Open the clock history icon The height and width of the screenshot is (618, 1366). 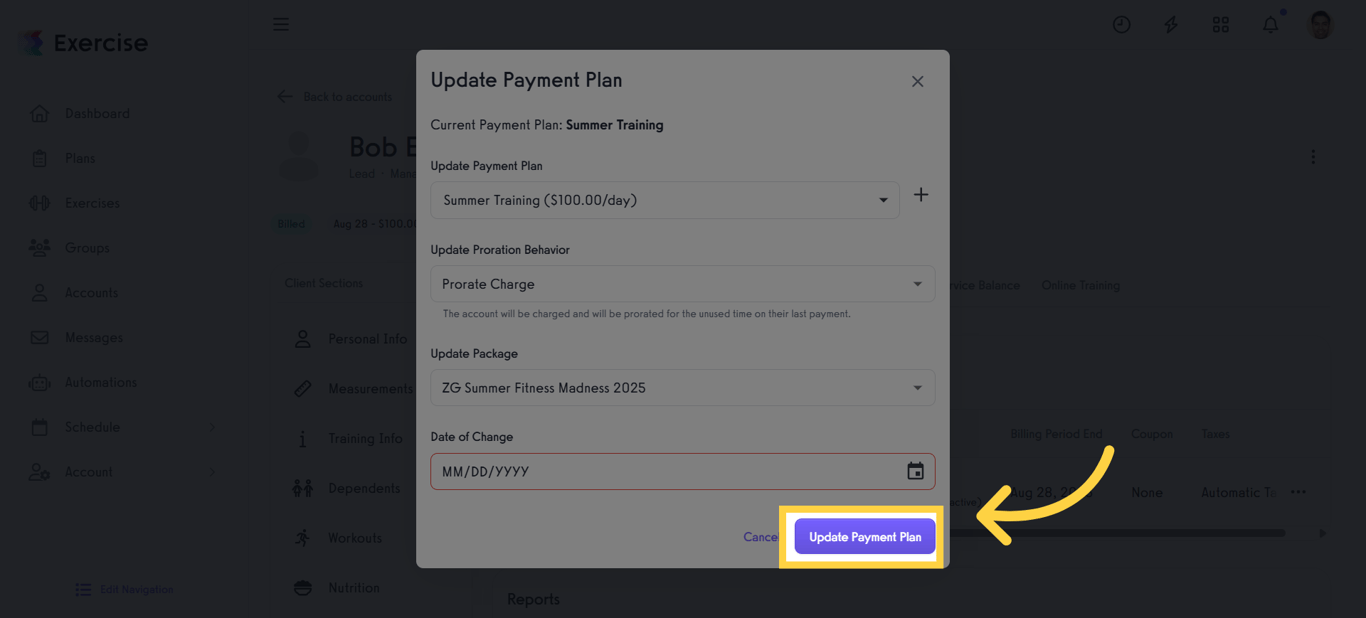[1121, 24]
